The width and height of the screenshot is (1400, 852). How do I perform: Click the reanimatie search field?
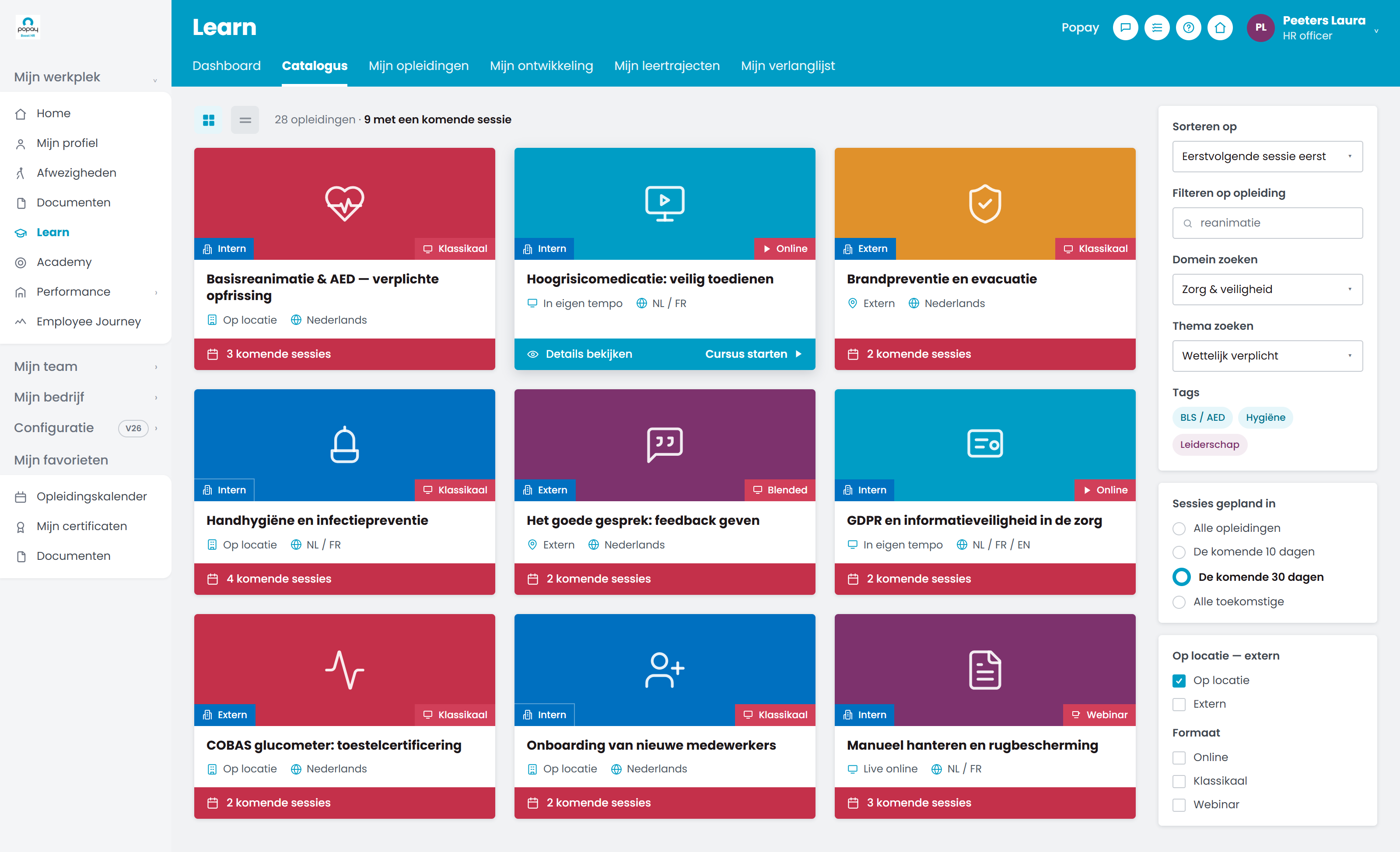(1267, 223)
